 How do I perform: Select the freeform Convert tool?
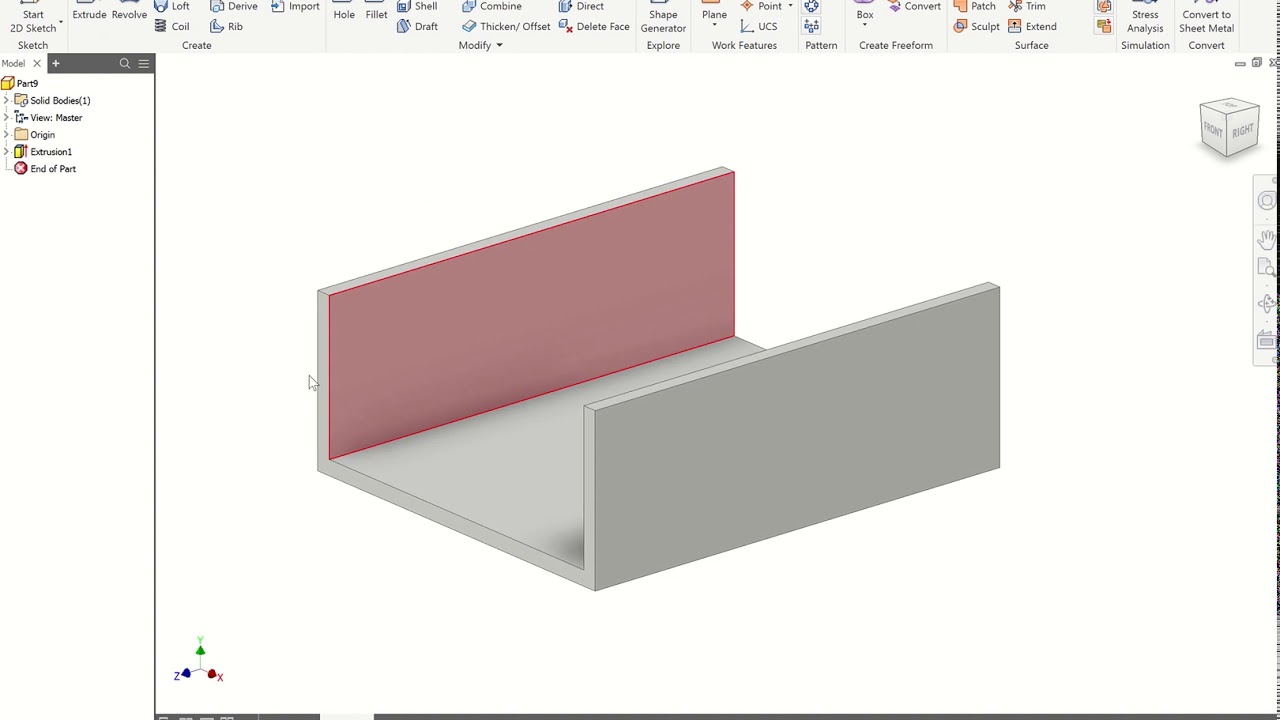tap(914, 6)
